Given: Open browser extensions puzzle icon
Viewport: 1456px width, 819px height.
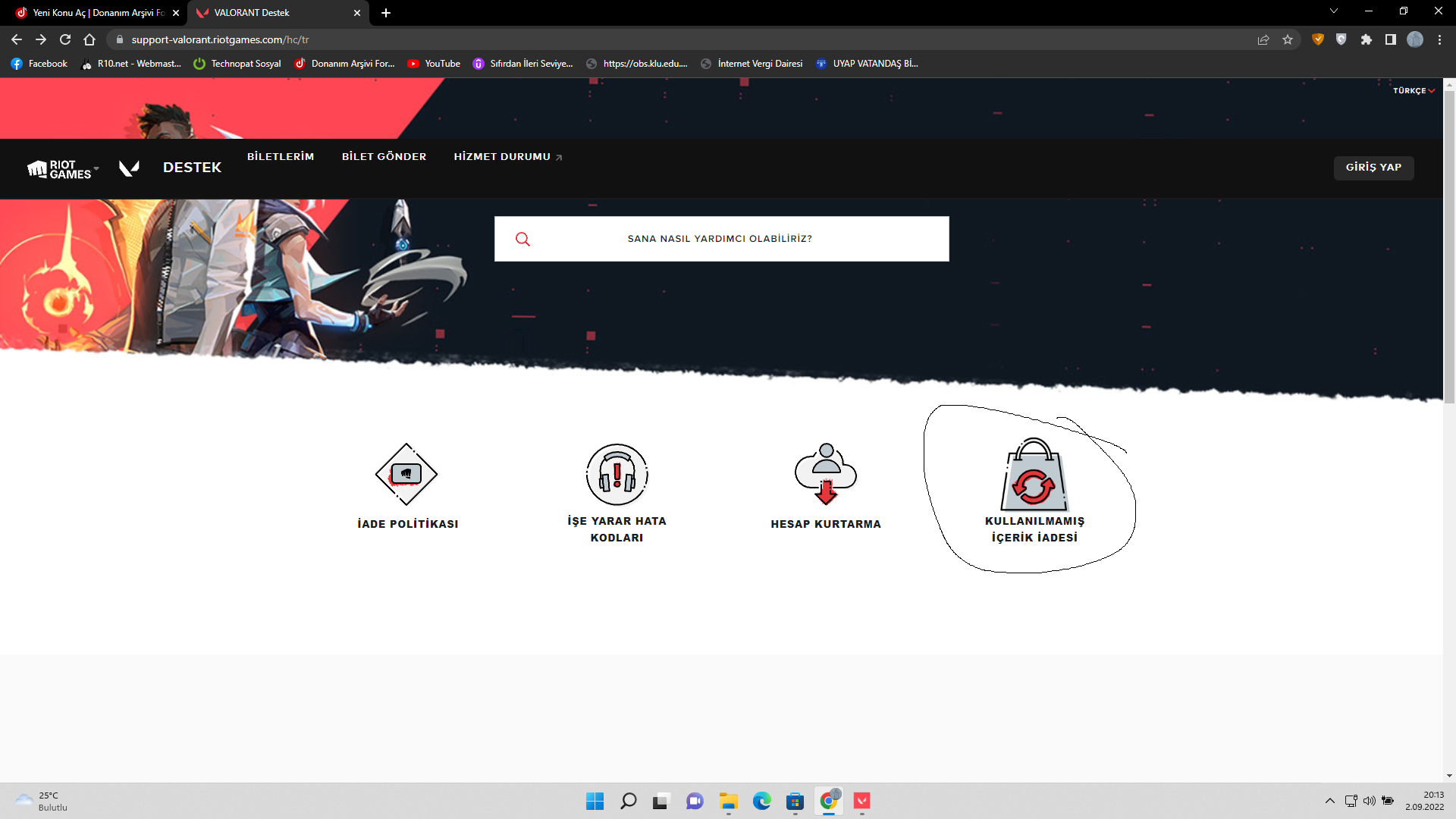Looking at the screenshot, I should [x=1366, y=39].
